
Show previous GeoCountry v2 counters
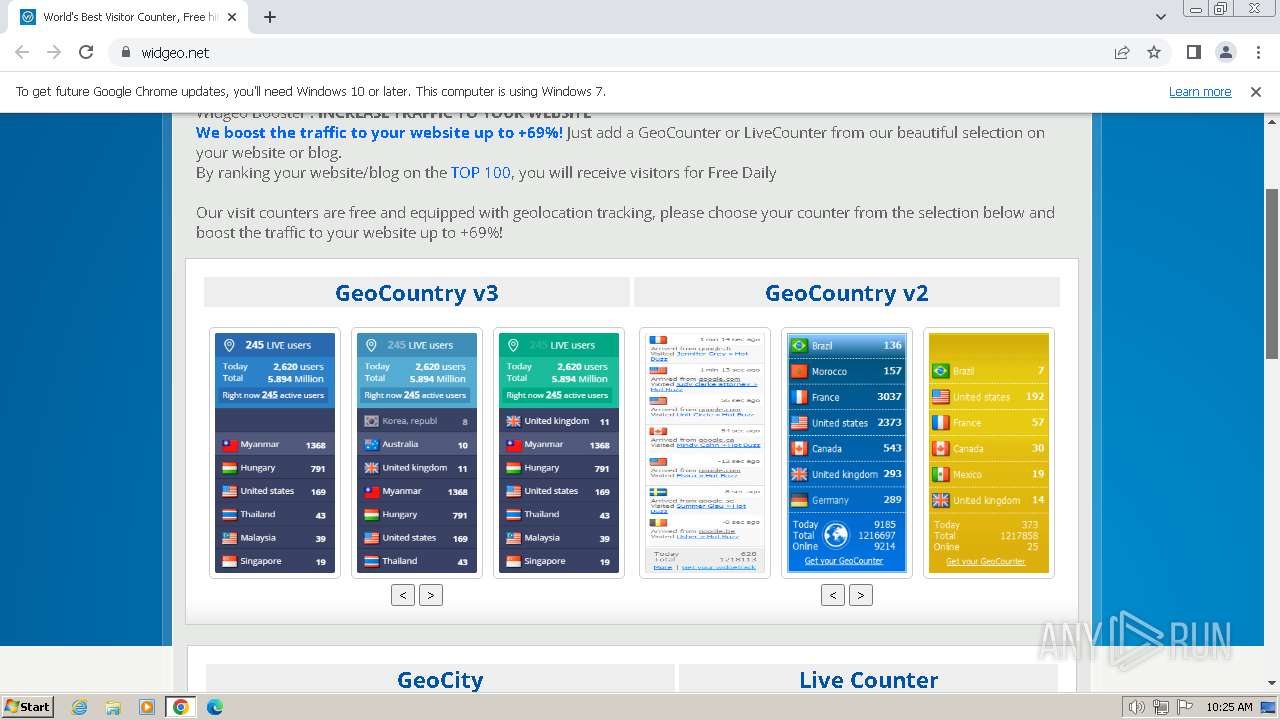pyautogui.click(x=833, y=595)
